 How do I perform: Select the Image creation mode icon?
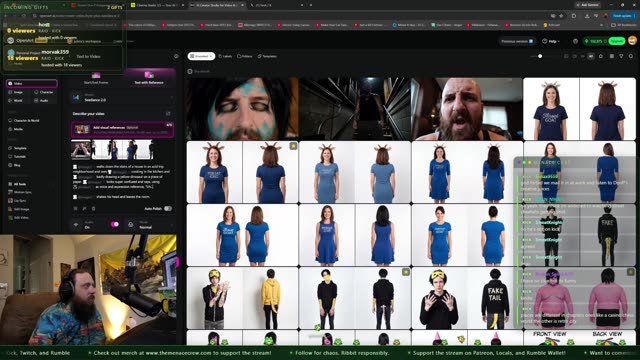point(16,92)
